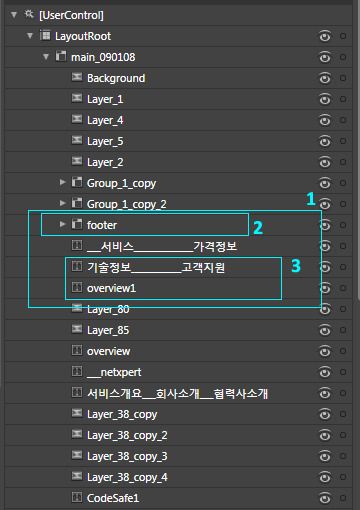Select the __서비스 가격정보 row label
The image size is (360, 510).
click(x=162, y=246)
